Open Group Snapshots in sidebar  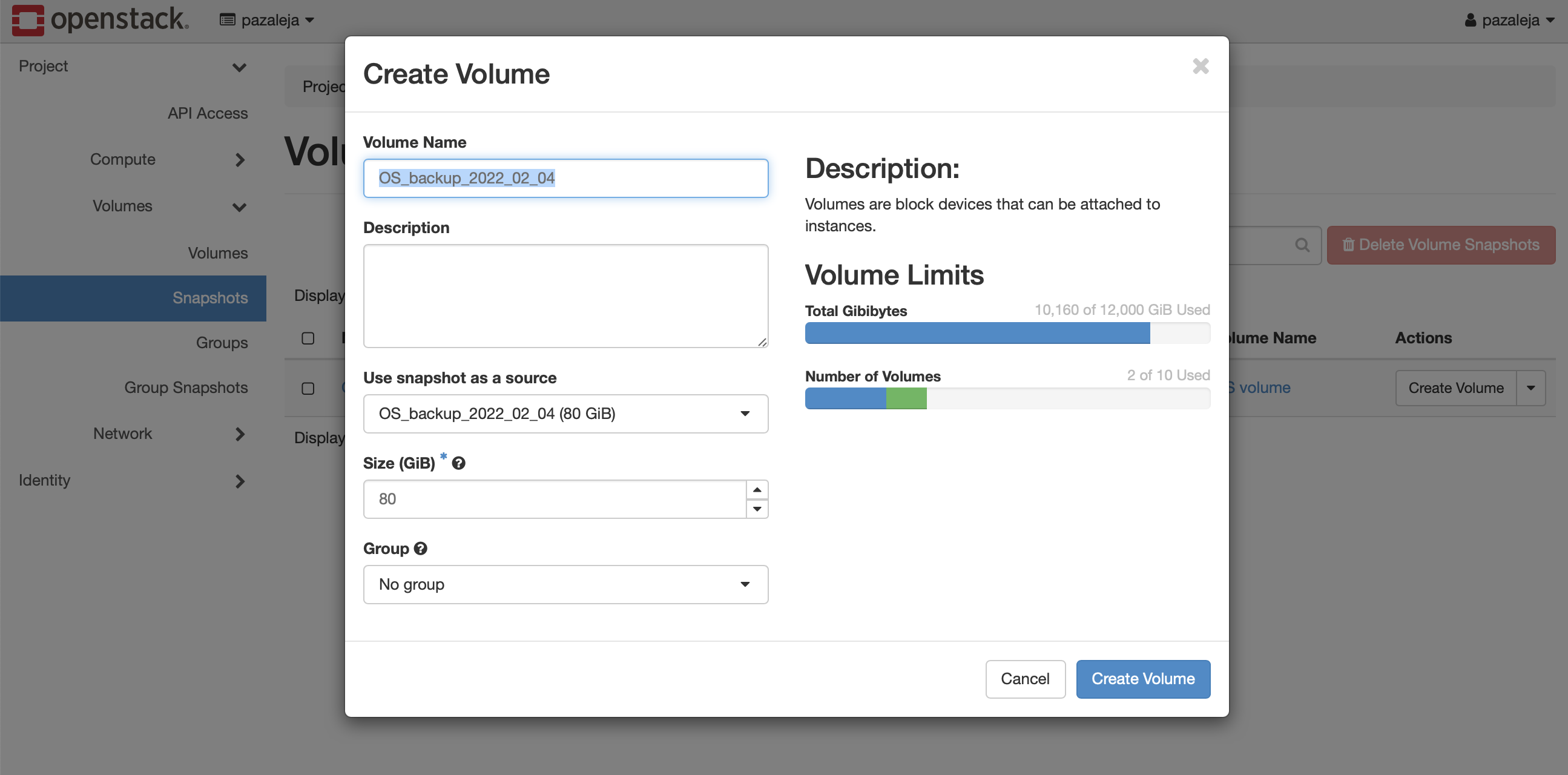[186, 387]
